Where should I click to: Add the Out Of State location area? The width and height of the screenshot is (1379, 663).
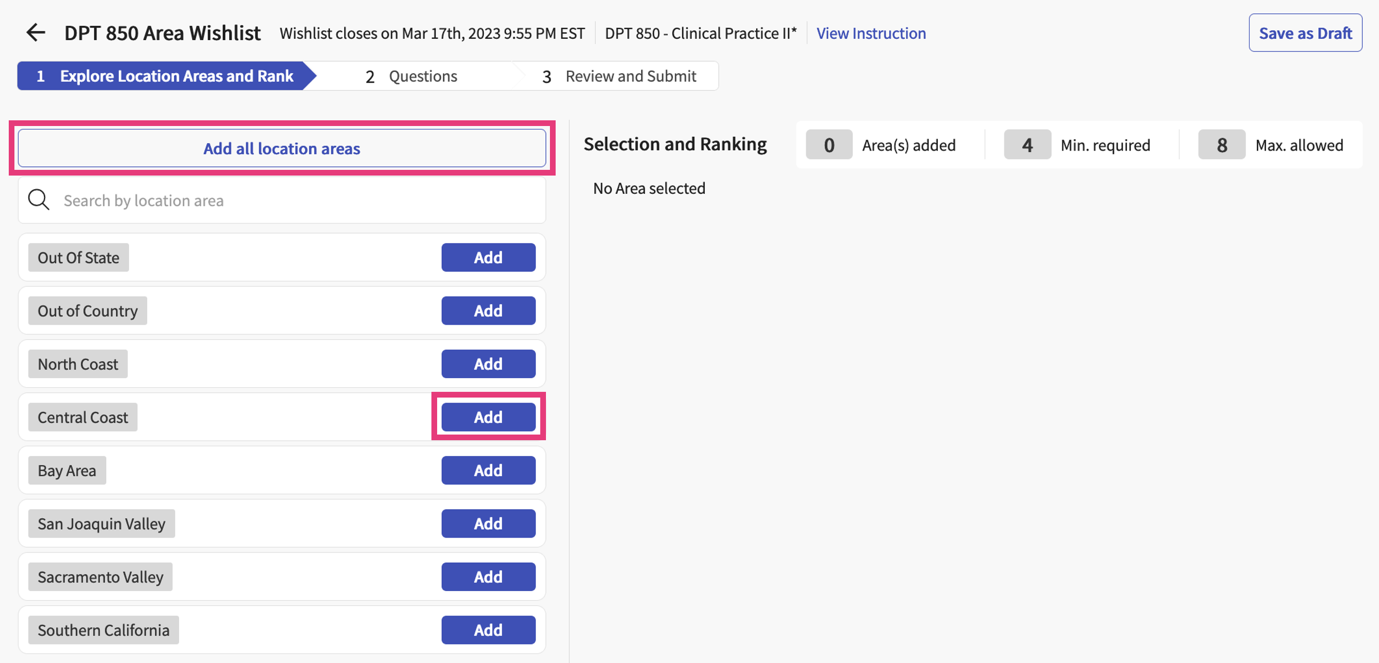pos(488,257)
